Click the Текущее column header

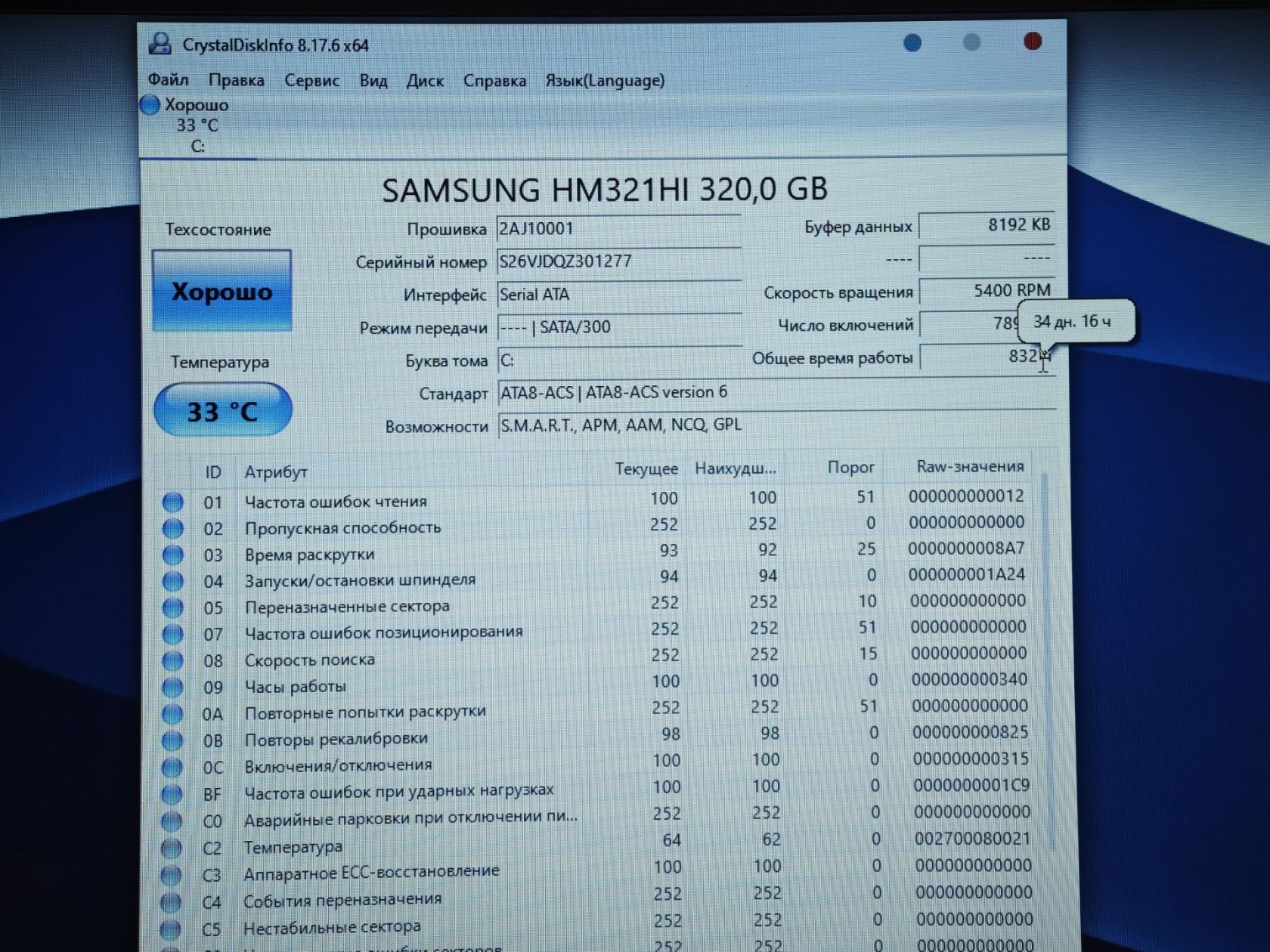pos(646,469)
